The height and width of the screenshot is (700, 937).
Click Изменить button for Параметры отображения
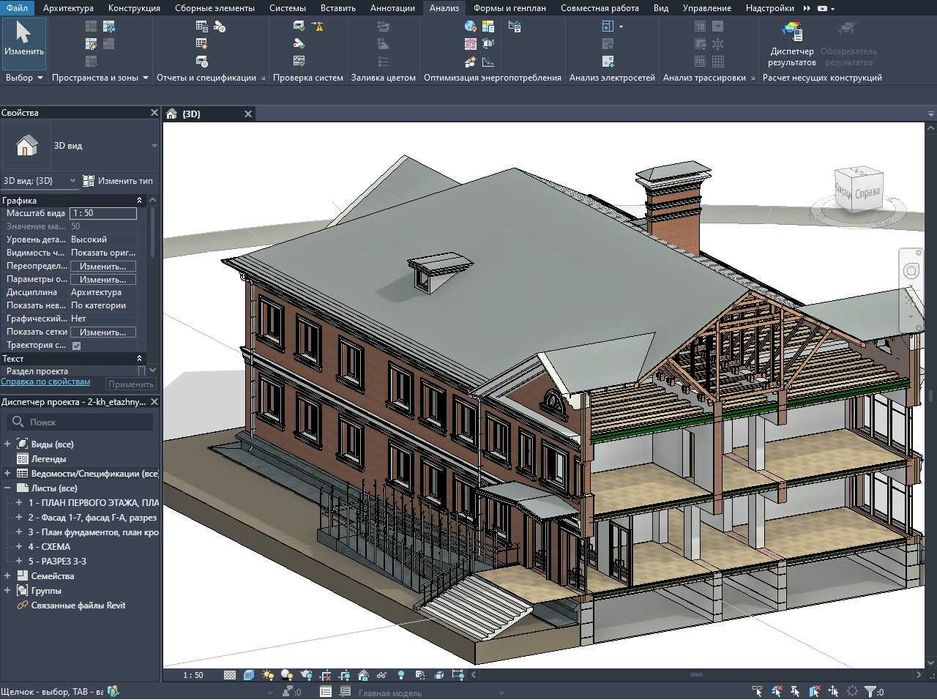click(x=103, y=280)
